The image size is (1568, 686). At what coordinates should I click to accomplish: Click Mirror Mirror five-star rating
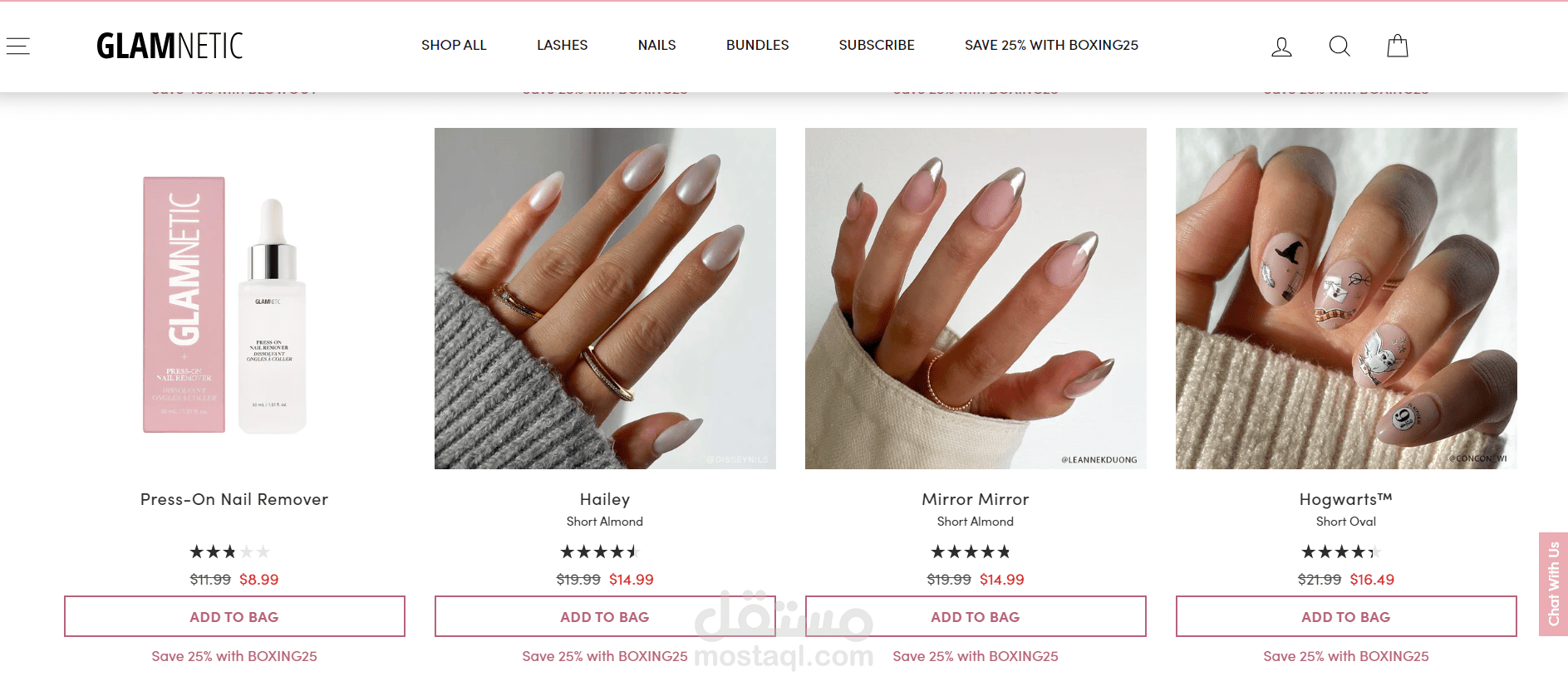coord(971,551)
